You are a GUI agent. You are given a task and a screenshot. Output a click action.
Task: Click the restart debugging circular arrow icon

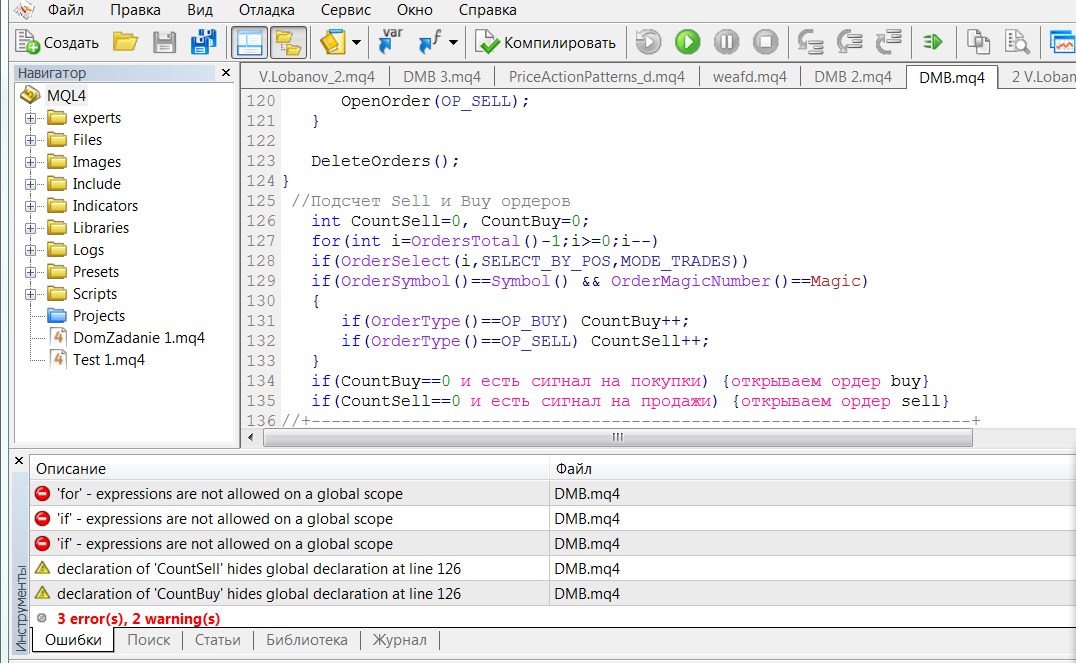648,43
